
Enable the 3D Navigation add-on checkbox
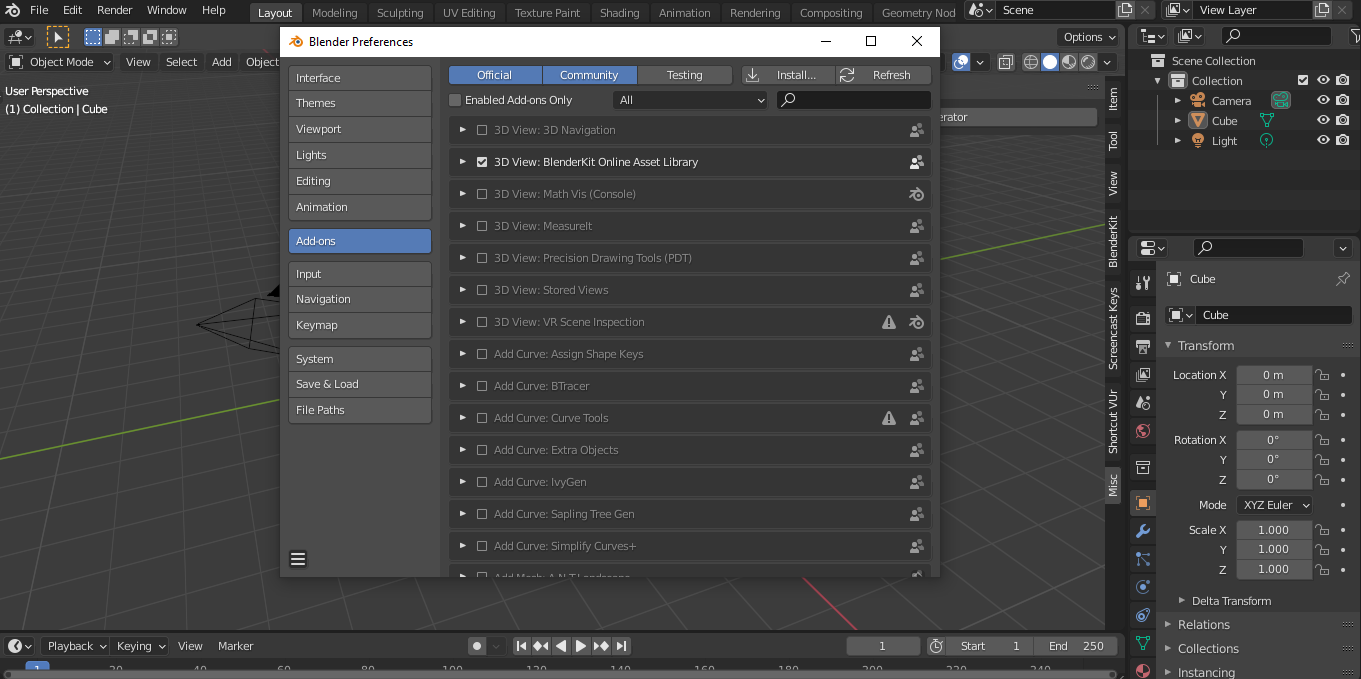click(482, 130)
